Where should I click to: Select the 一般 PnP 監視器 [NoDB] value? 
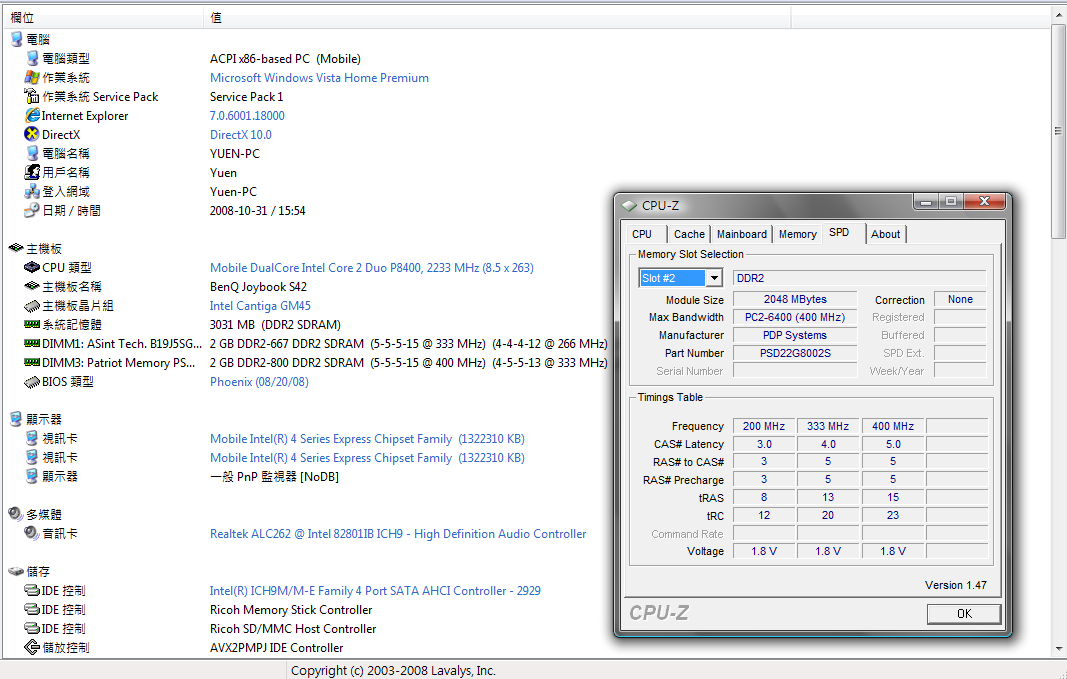coord(274,476)
